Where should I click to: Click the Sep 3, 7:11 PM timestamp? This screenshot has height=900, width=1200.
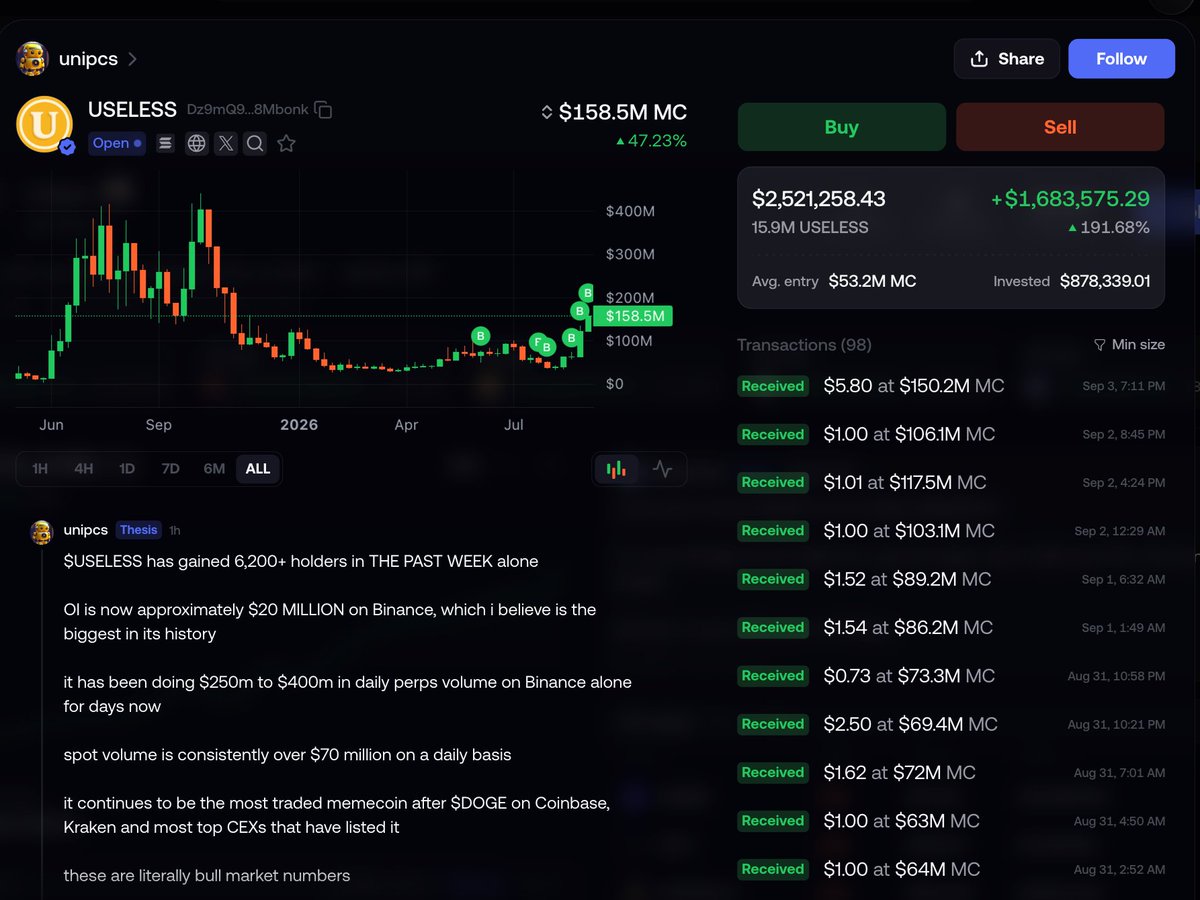(1123, 386)
